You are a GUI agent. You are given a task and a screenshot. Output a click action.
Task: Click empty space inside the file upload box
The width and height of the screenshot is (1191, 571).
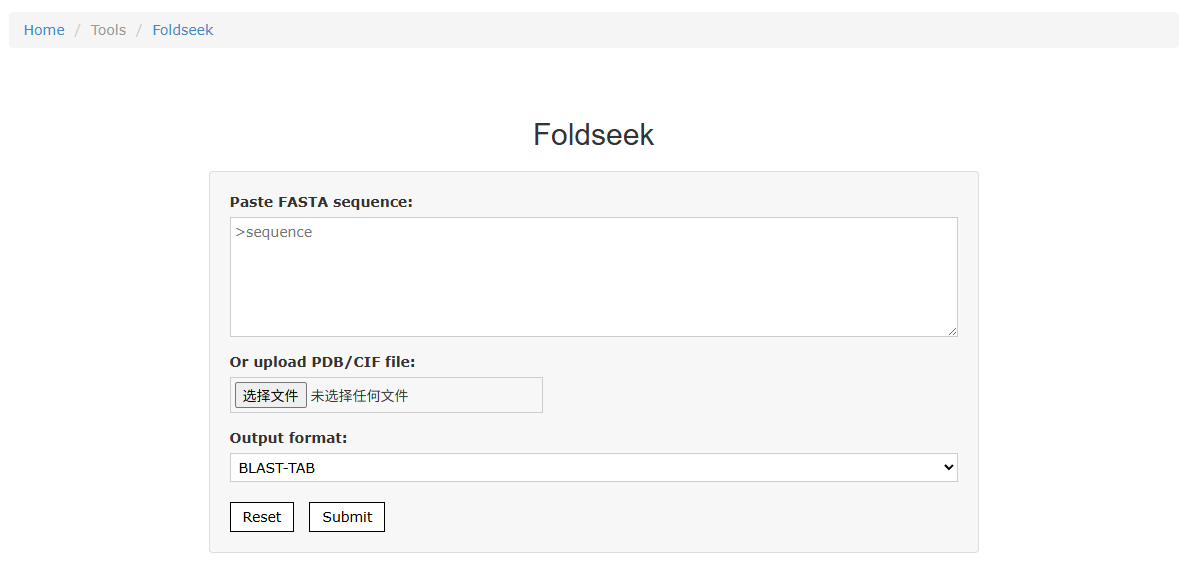475,396
